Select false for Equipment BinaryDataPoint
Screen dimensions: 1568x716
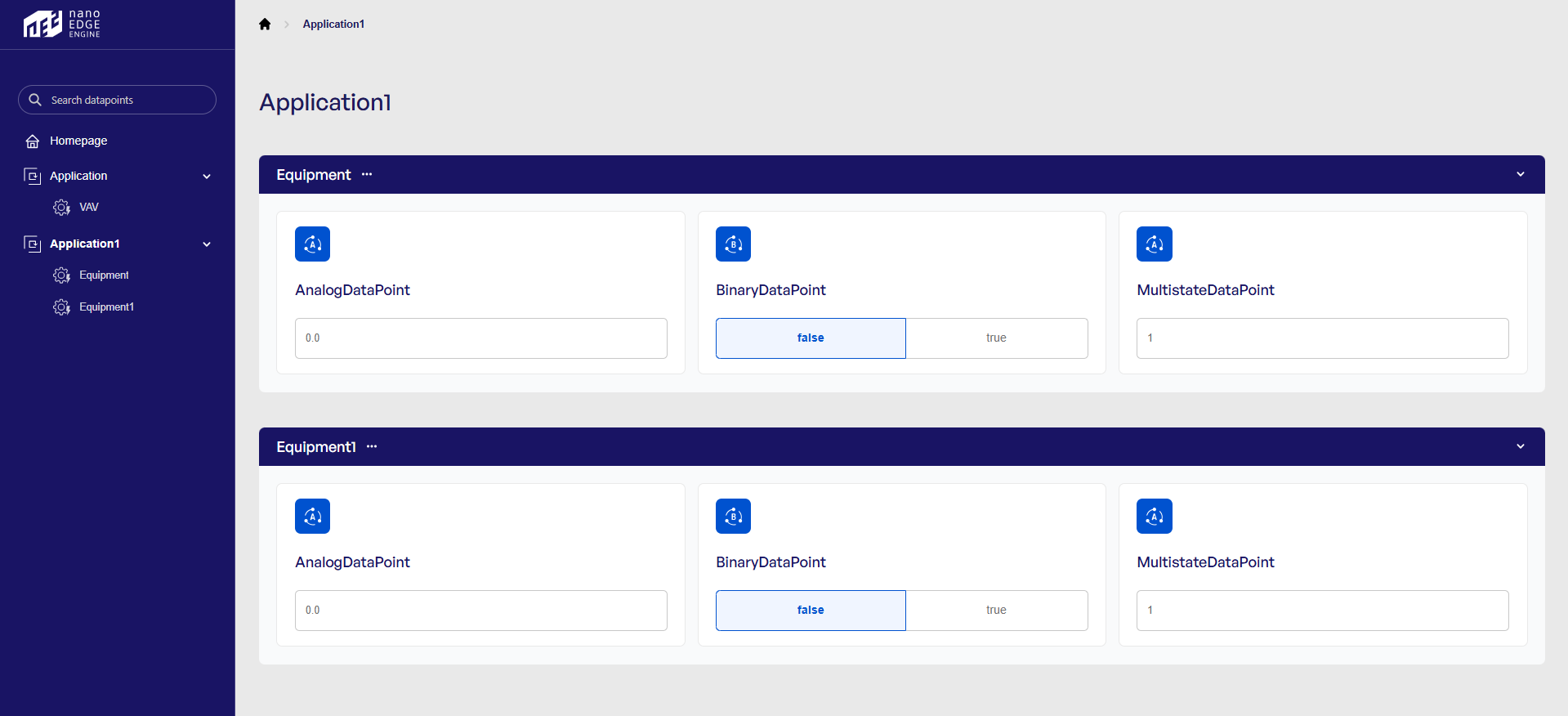click(x=811, y=338)
